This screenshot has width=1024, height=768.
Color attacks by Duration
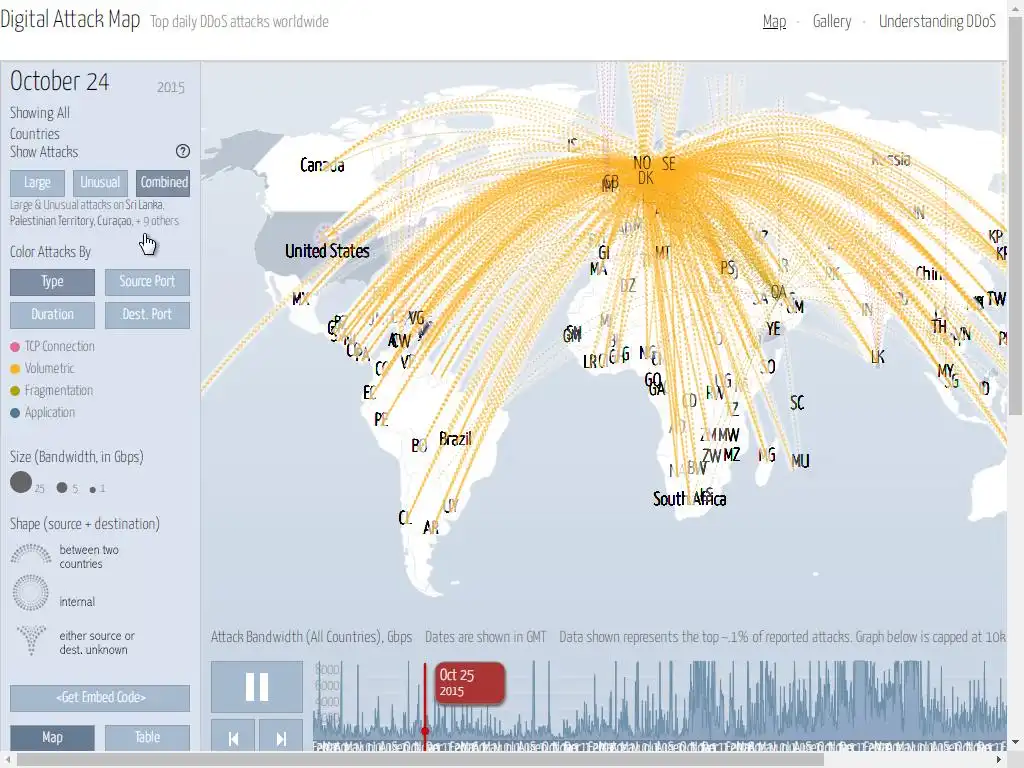coord(52,315)
